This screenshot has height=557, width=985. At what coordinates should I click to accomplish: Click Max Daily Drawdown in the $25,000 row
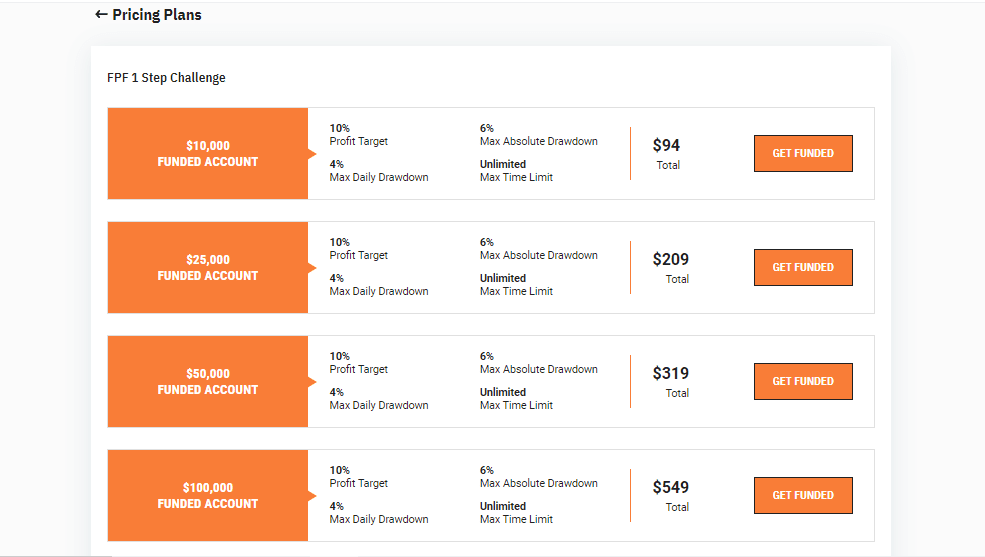coord(379,291)
